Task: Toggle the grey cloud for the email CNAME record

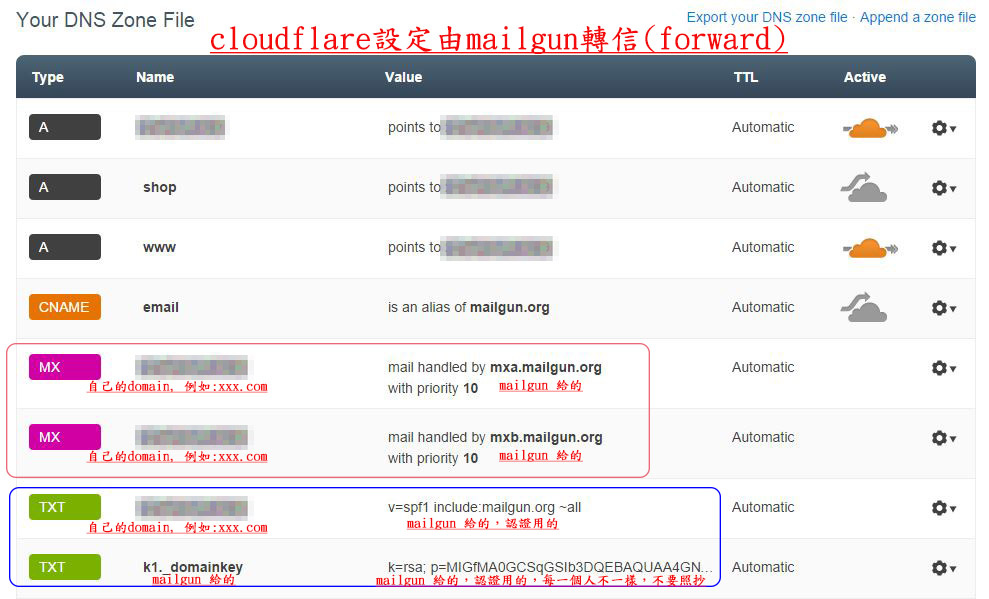Action: [x=863, y=307]
